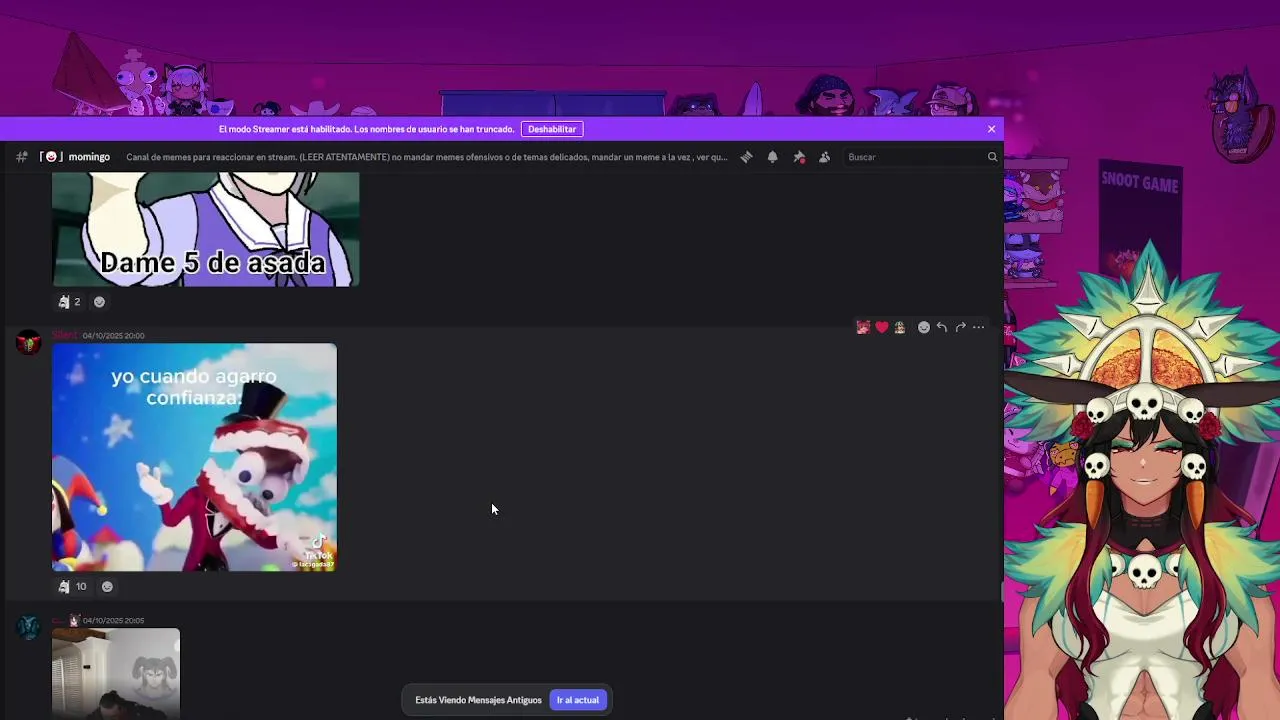
Task: Open notification settings bell icon
Action: pyautogui.click(x=772, y=157)
